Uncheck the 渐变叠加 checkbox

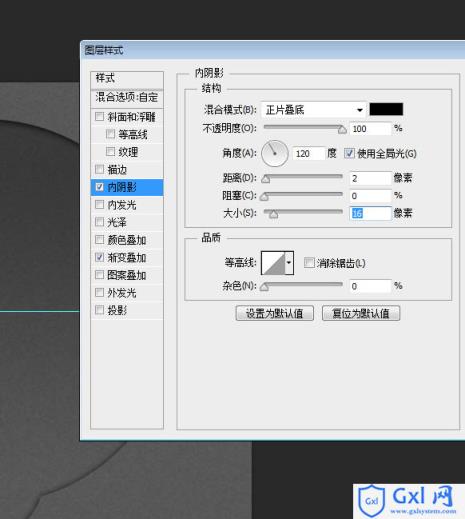[99, 257]
